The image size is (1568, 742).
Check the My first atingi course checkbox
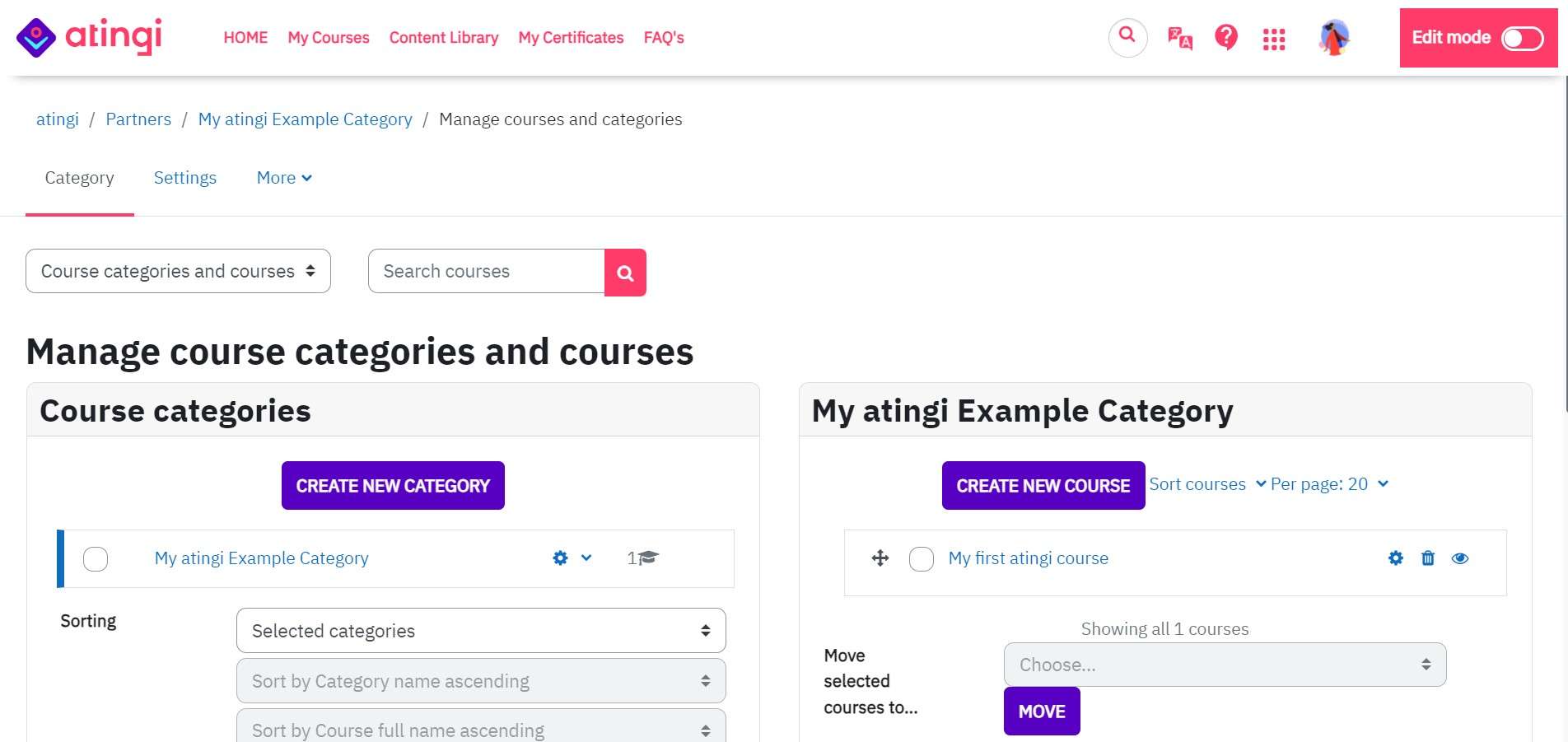point(921,559)
